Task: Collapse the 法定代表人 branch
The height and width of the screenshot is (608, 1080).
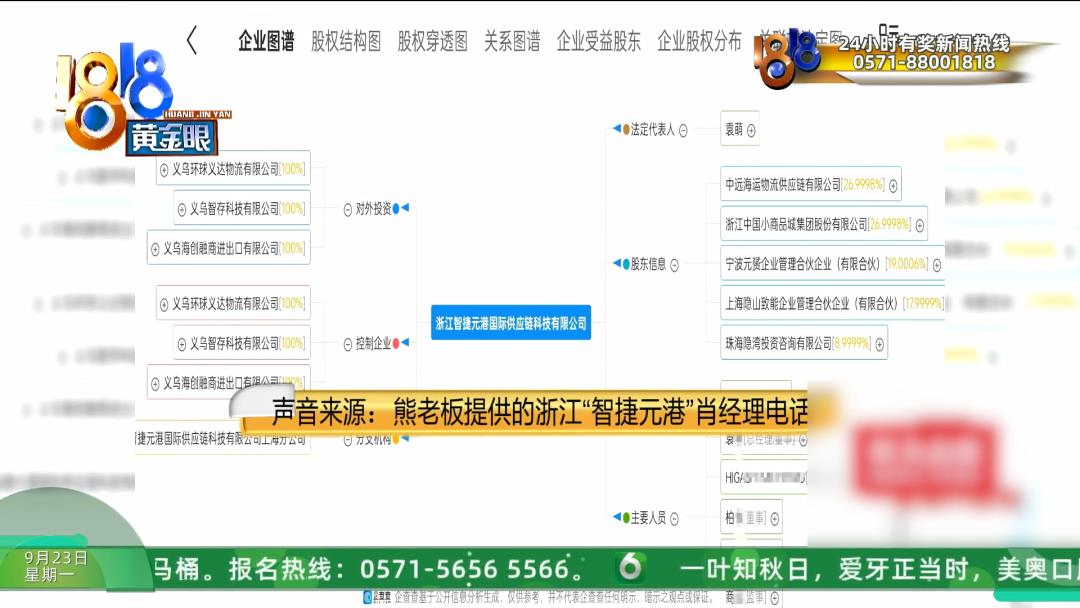Action: 683,130
